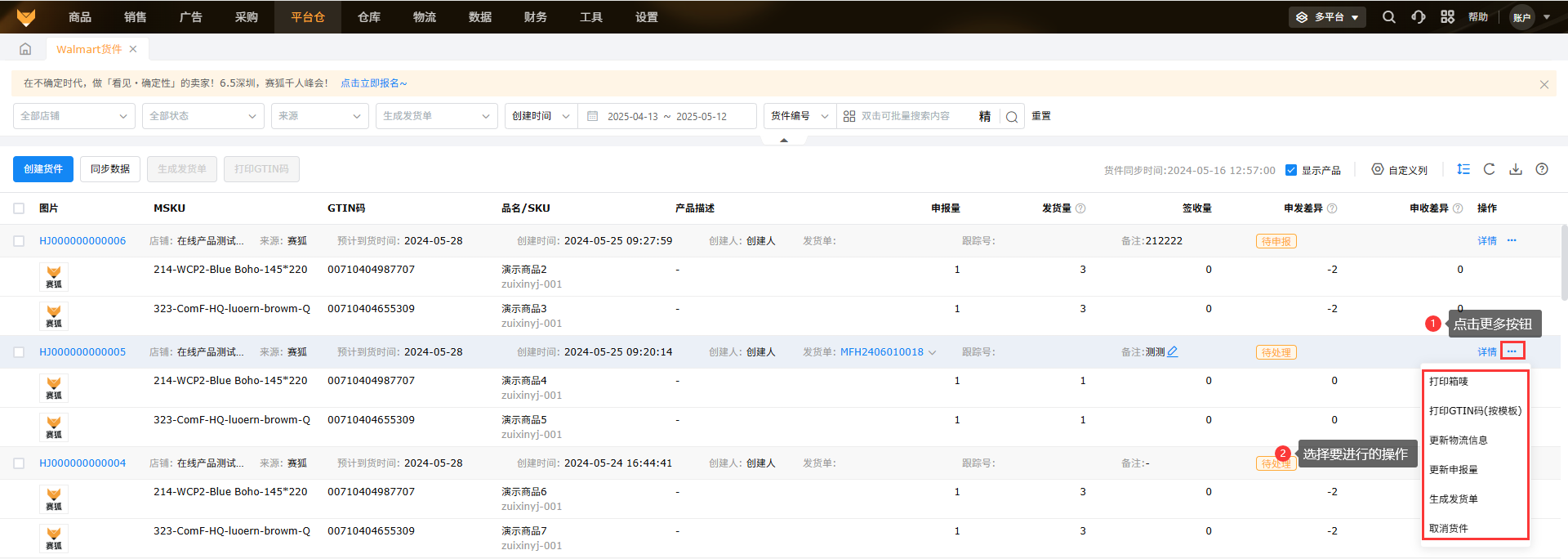
Task: Click the search magnifier in top bar
Action: coord(1388,17)
